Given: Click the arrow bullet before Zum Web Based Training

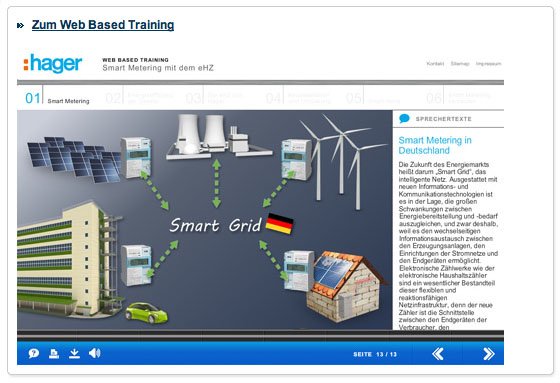Looking at the screenshot, I should click(20, 25).
